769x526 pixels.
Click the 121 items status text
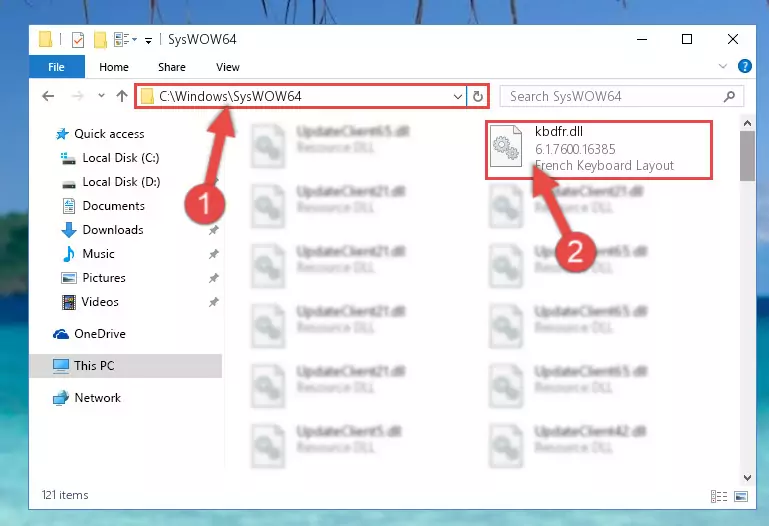(65, 495)
